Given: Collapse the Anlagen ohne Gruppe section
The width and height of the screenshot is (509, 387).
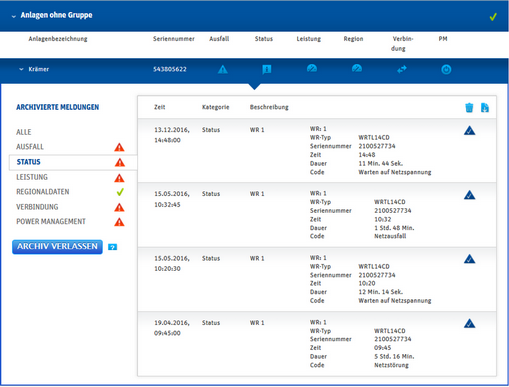Looking at the screenshot, I should (14, 16).
